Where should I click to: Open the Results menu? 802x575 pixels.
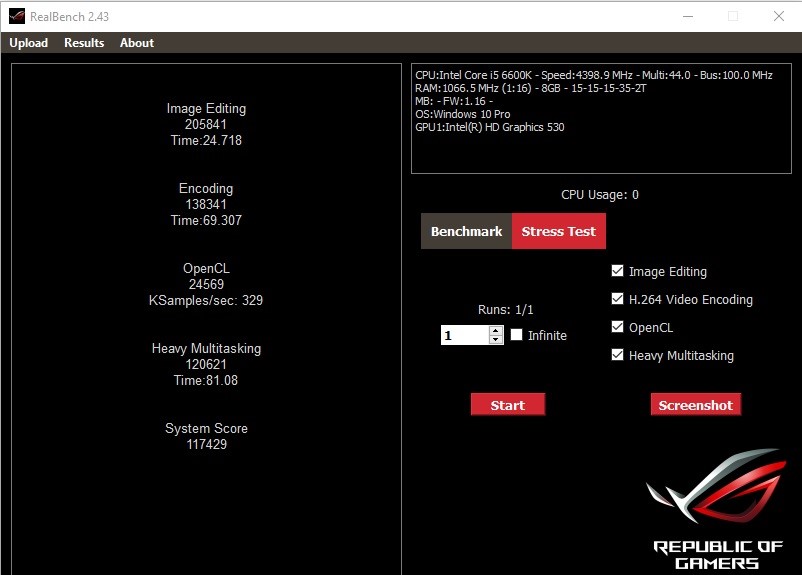pos(84,43)
